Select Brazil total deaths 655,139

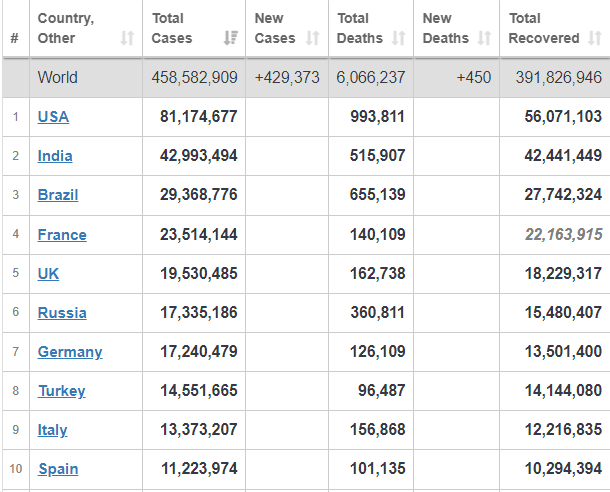[x=378, y=194]
